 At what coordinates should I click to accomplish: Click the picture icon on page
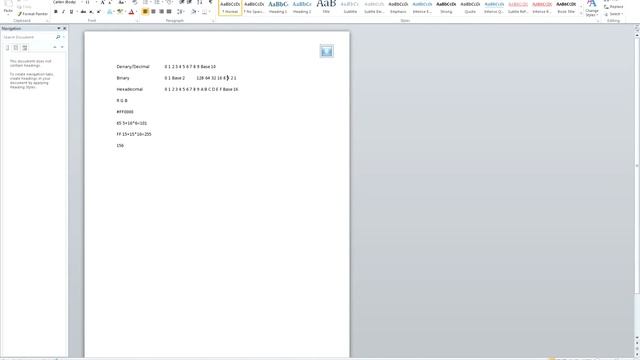tap(327, 51)
